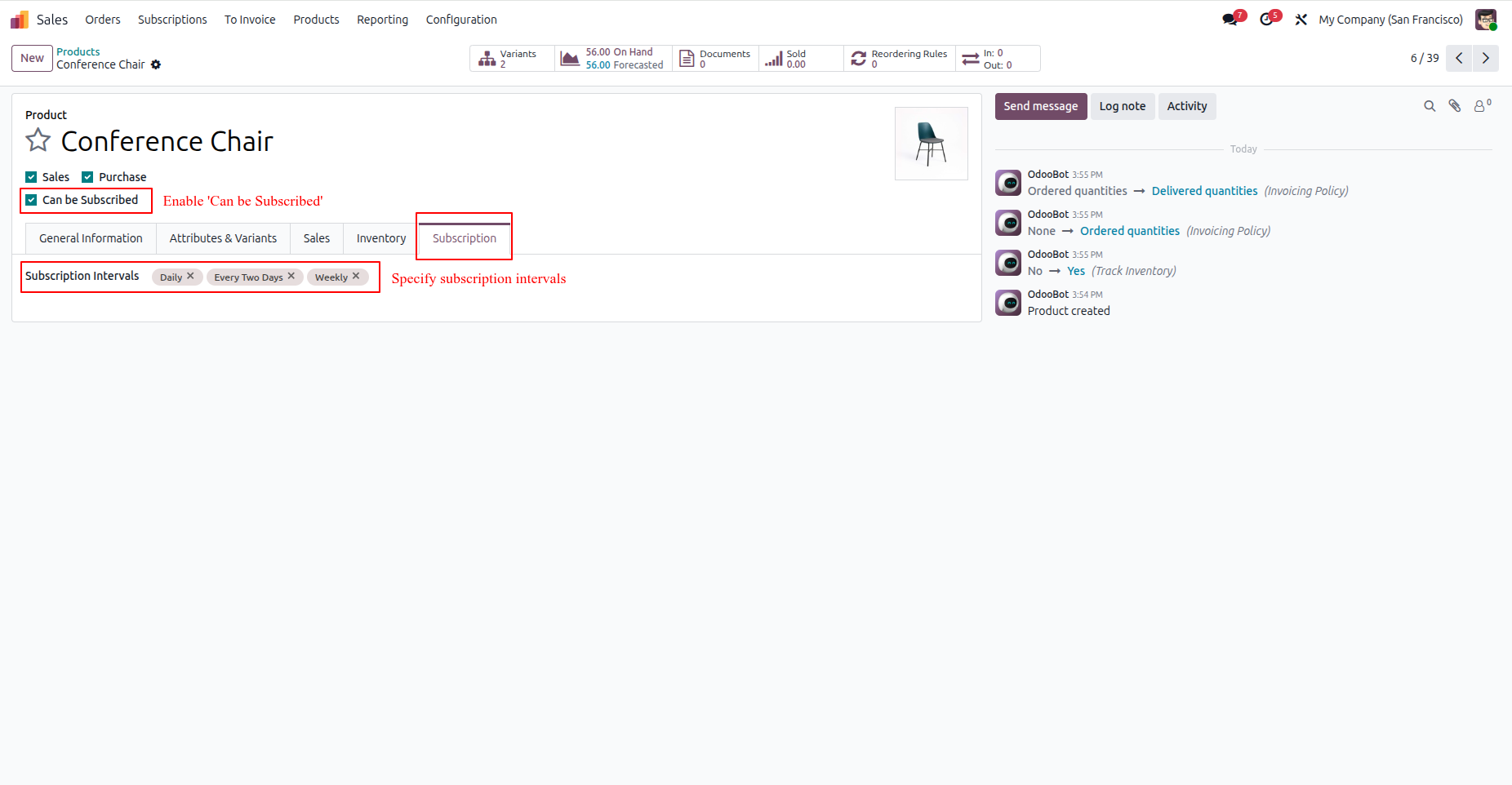Open the conversations chat icon

click(x=1231, y=20)
